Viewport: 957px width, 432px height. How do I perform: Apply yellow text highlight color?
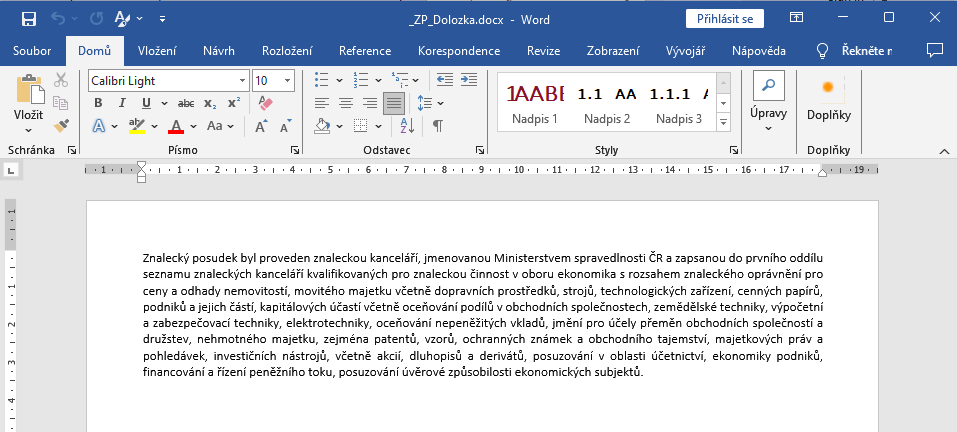[137, 126]
